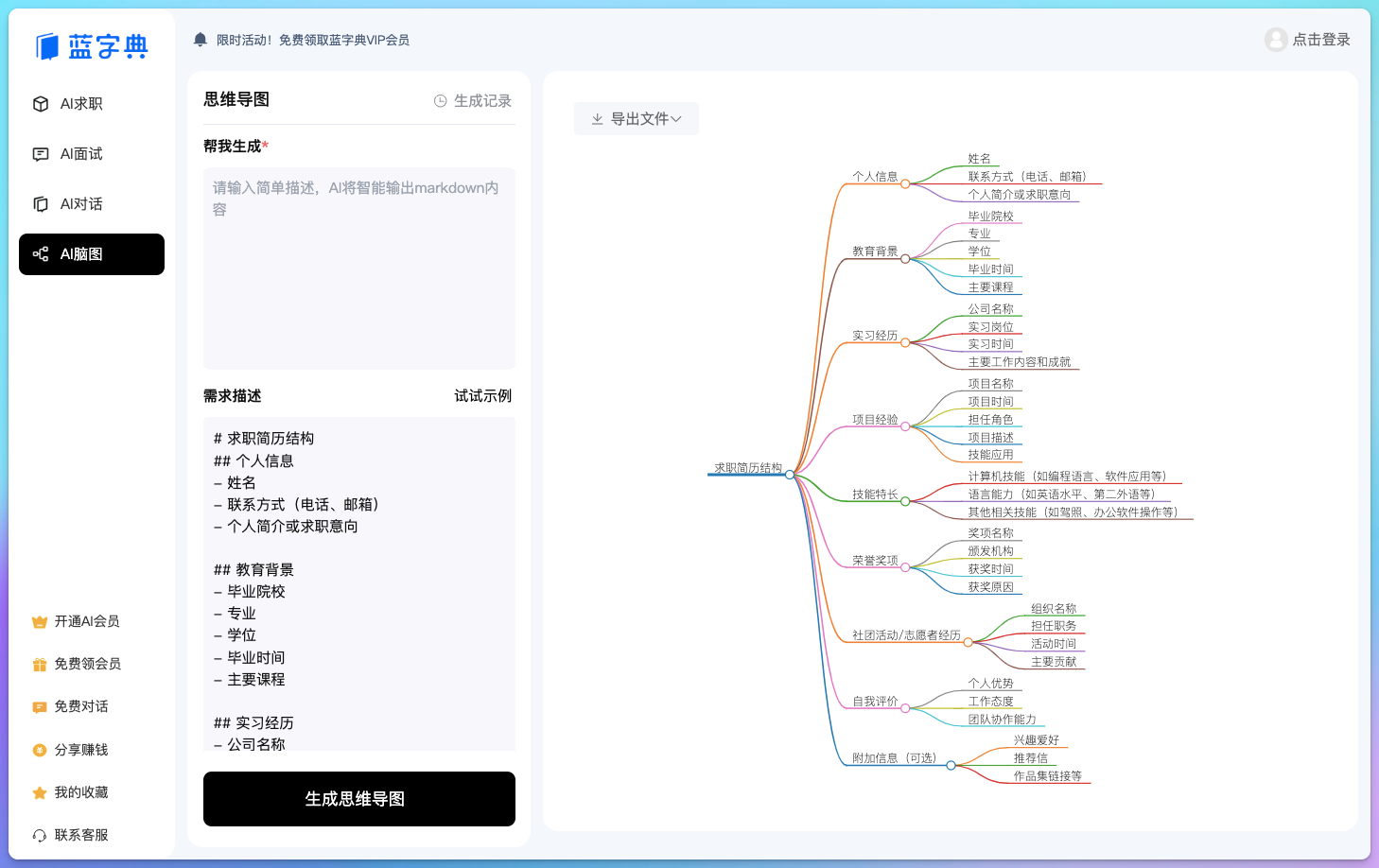Click the 试试示例 link
Image resolution: width=1379 pixels, height=868 pixels.
482,396
